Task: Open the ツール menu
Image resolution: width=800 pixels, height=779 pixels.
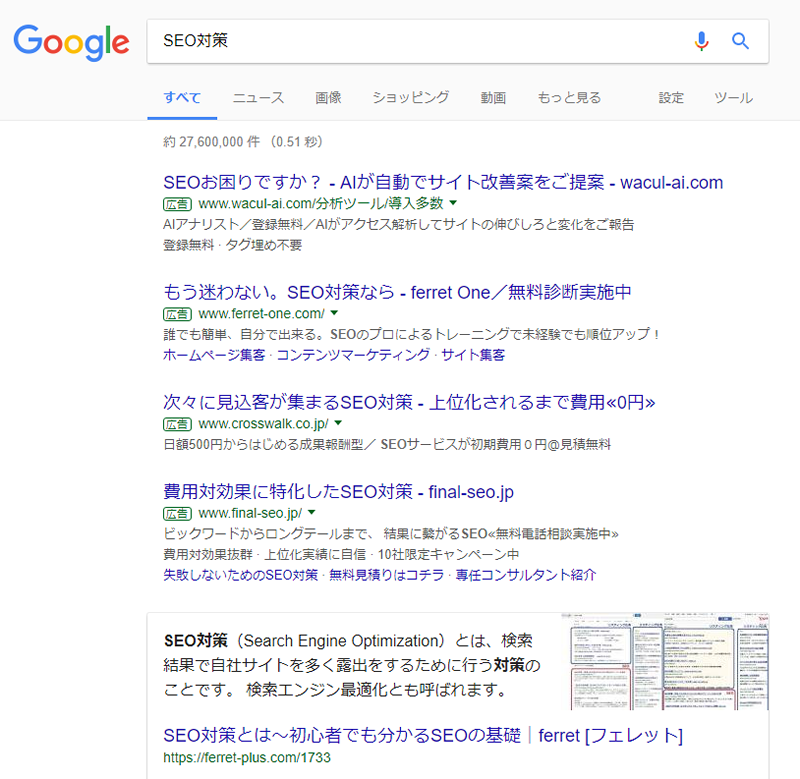Action: tap(733, 97)
